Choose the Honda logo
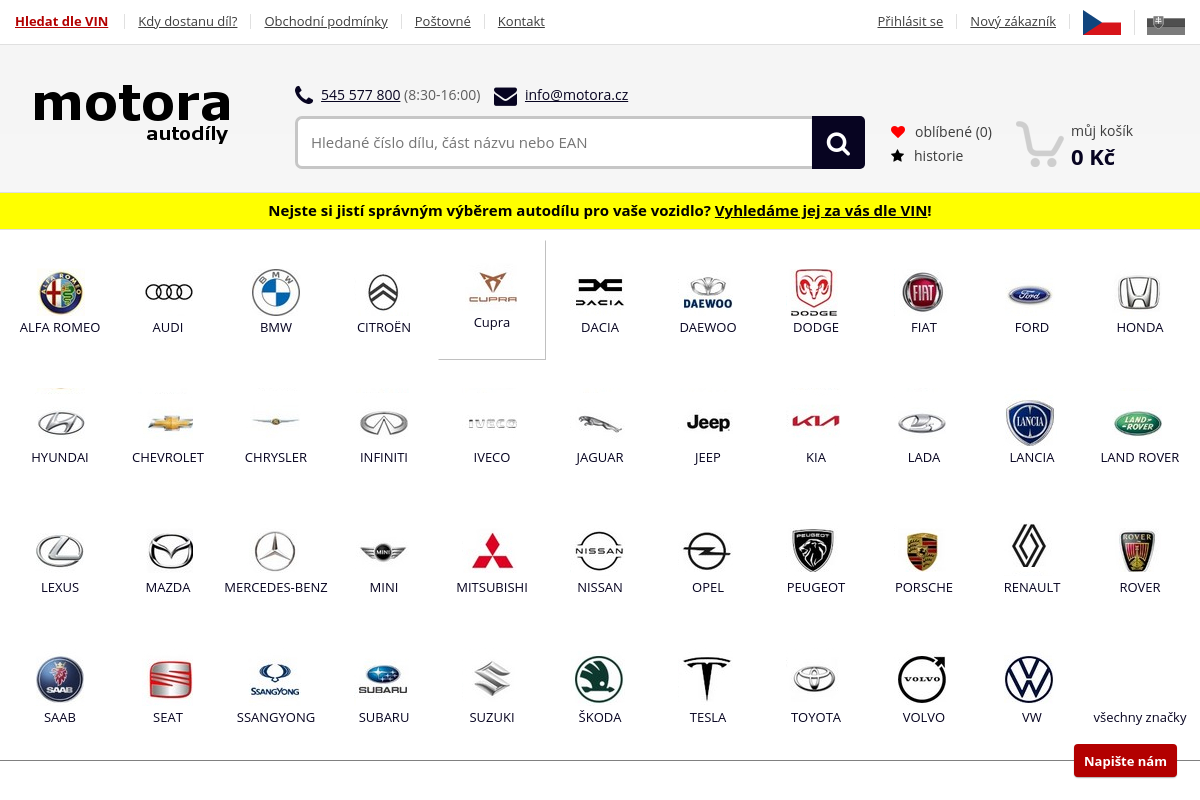This screenshot has height=800, width=1200. (1139, 292)
